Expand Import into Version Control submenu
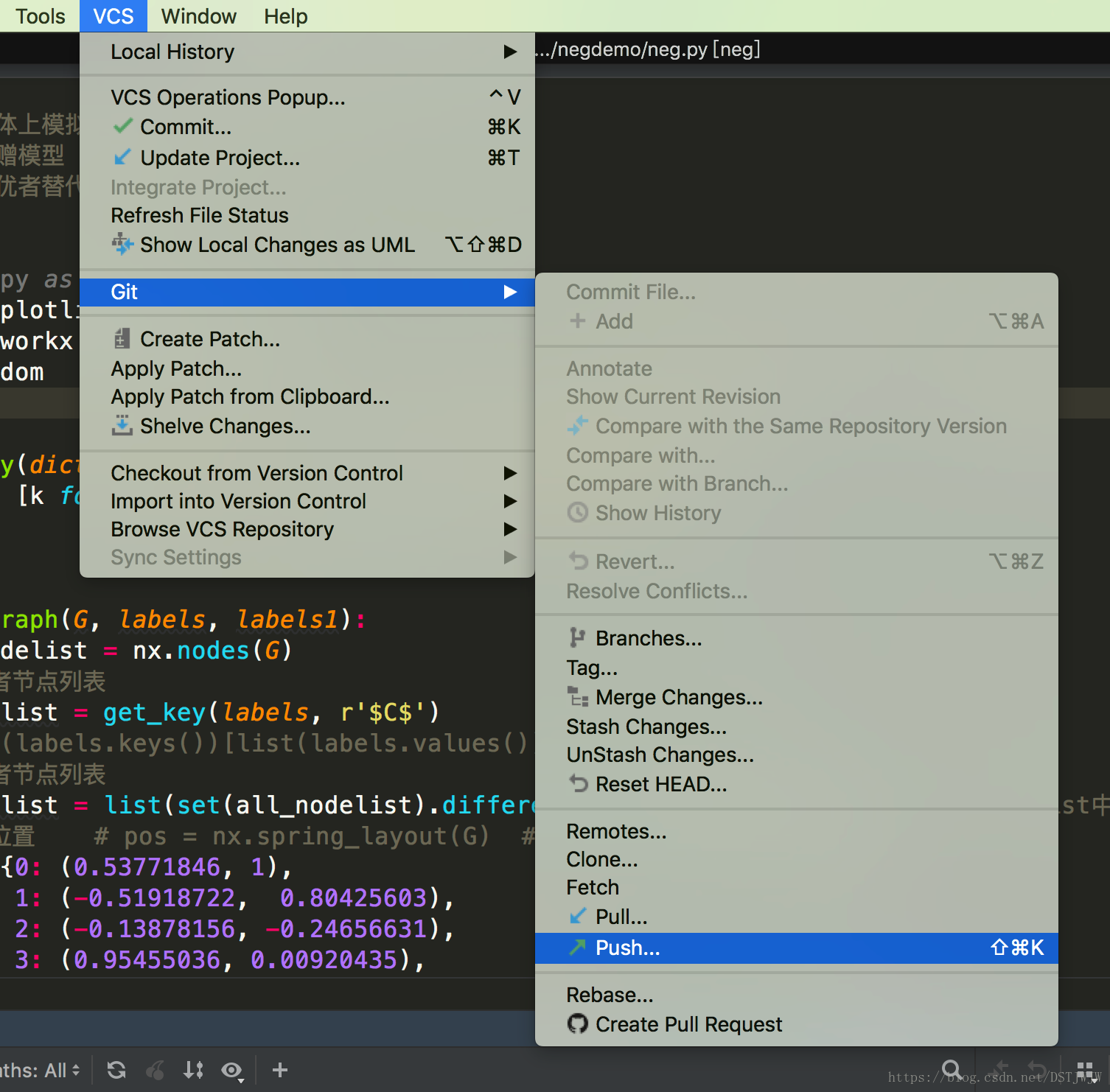 pos(307,501)
